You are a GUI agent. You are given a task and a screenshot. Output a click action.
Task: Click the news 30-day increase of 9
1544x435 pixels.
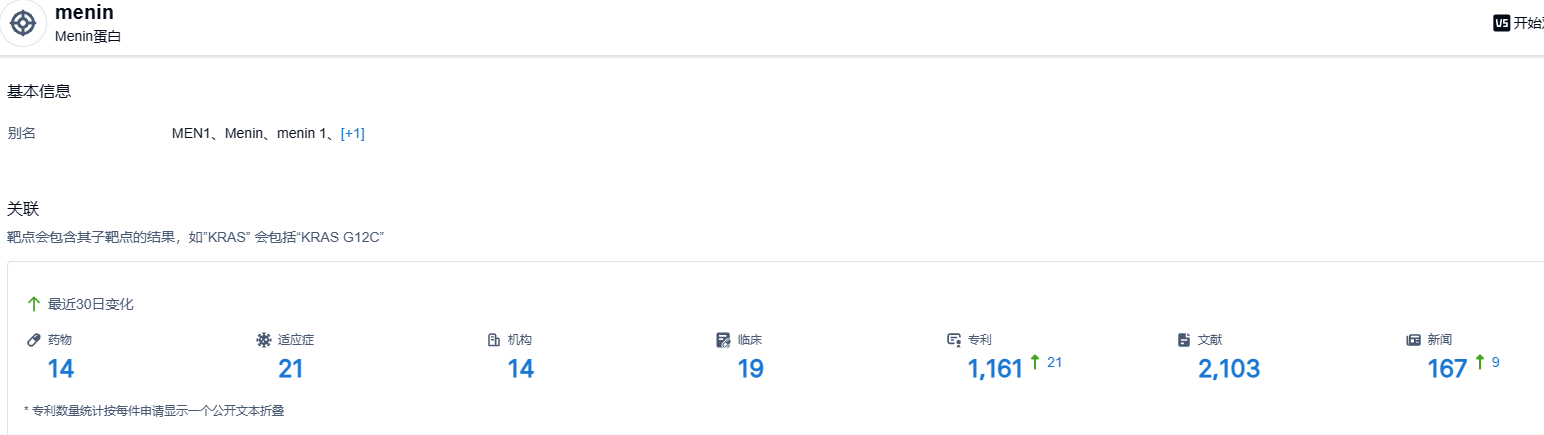1495,362
